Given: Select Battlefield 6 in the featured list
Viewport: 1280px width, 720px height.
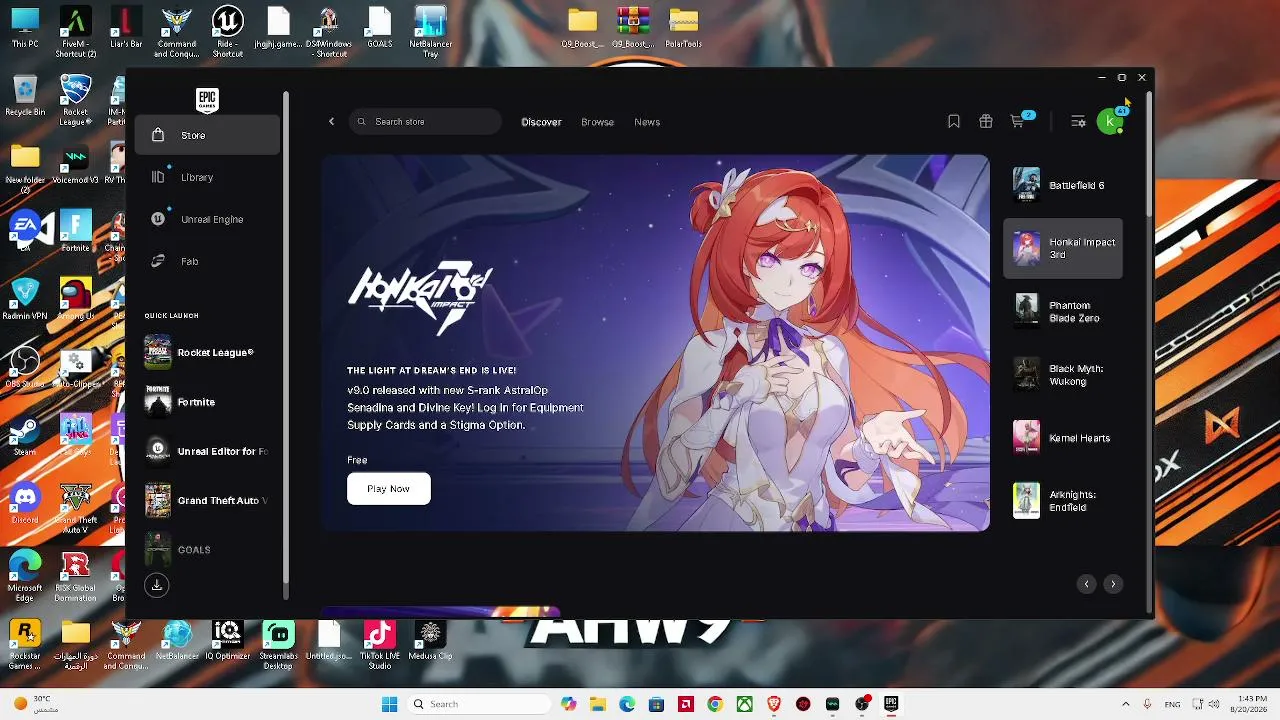Looking at the screenshot, I should pos(1063,185).
